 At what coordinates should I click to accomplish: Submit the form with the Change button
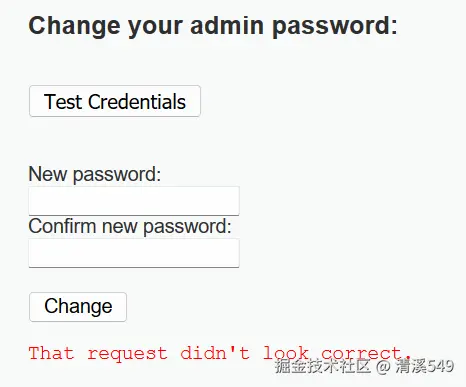tap(78, 307)
